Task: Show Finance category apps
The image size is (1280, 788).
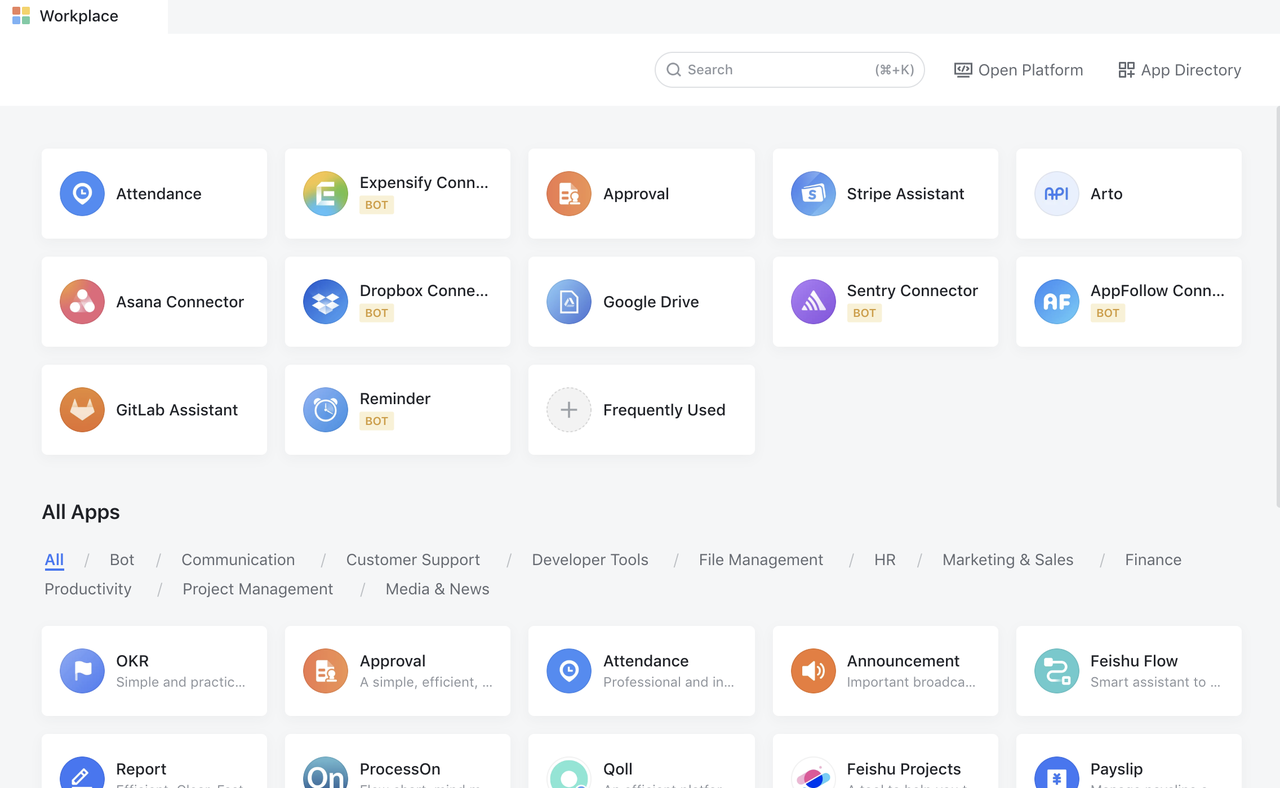Action: tap(1153, 560)
